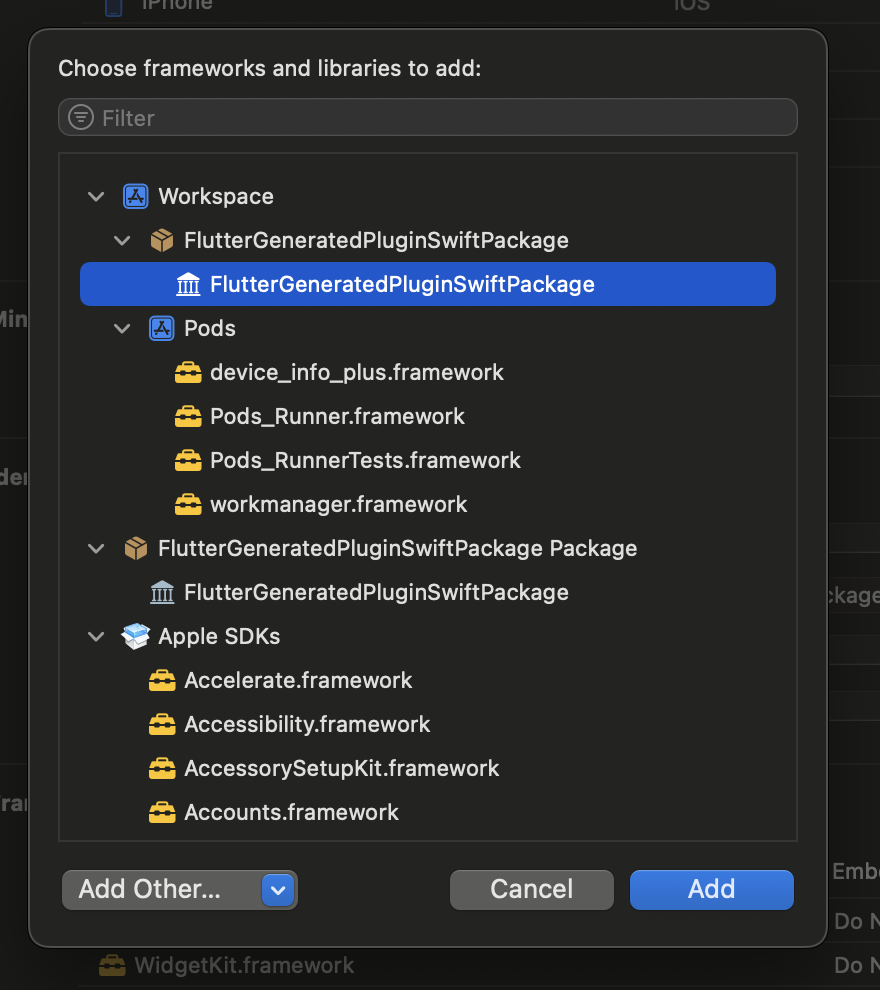This screenshot has height=990, width=880.
Task: Open the Add Other dropdown arrow
Action: 278,889
